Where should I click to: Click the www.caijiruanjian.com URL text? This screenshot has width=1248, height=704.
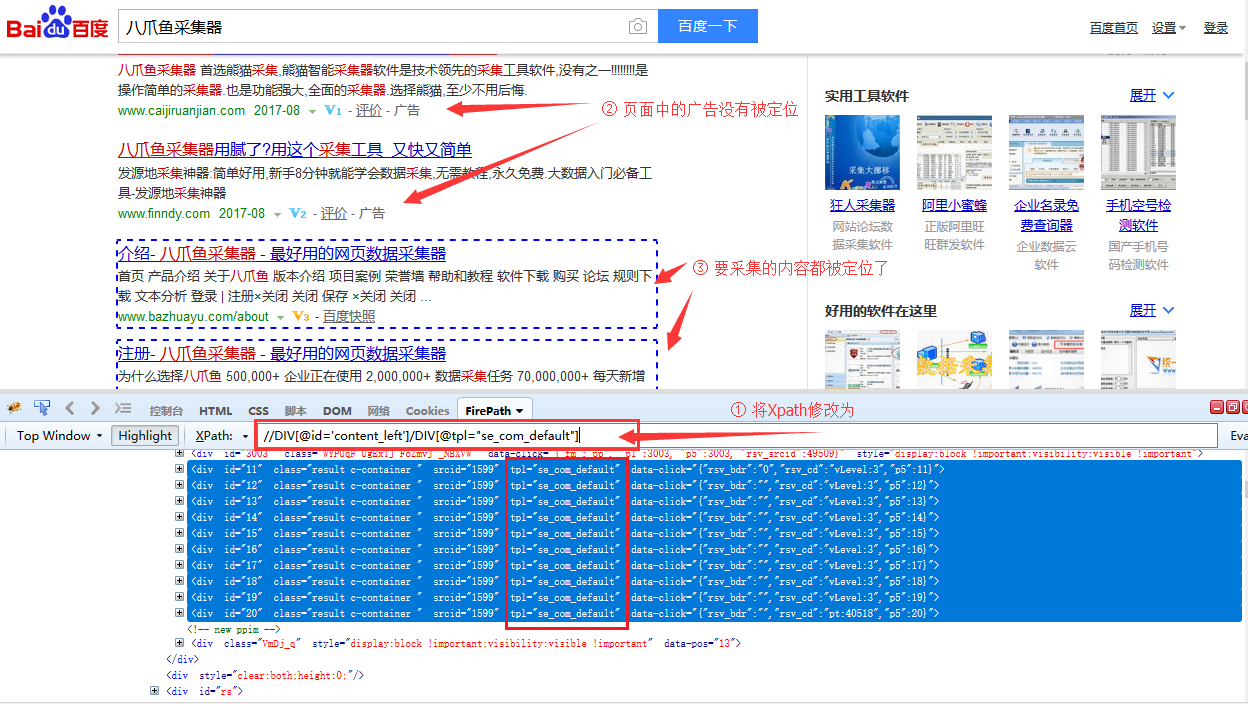pos(181,110)
